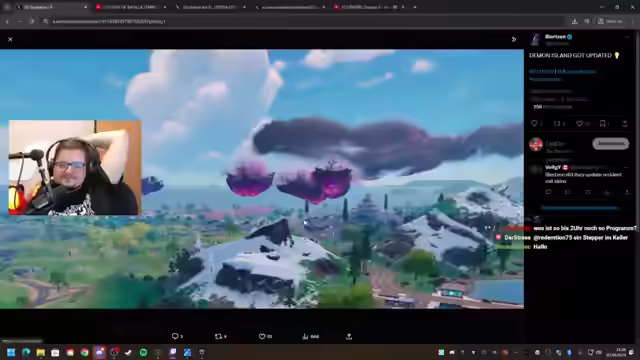Screen dimensions: 640x360
Task: Open the more options menu on the post
Action: point(627,37)
